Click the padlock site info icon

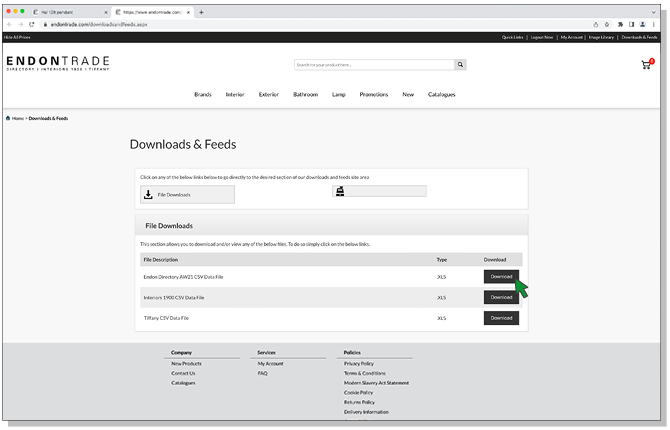[45, 24]
